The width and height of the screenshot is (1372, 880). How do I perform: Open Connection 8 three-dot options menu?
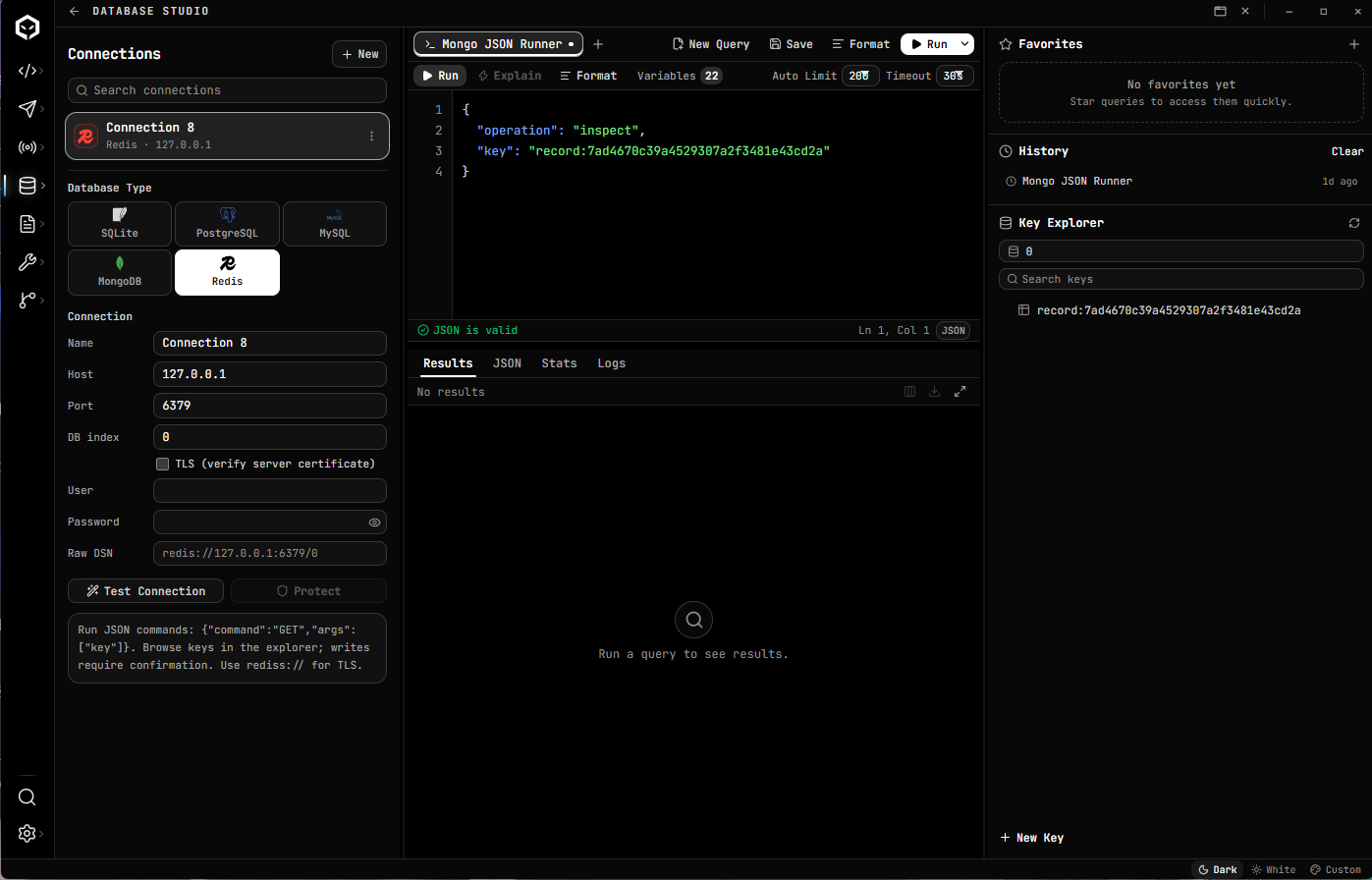(371, 137)
